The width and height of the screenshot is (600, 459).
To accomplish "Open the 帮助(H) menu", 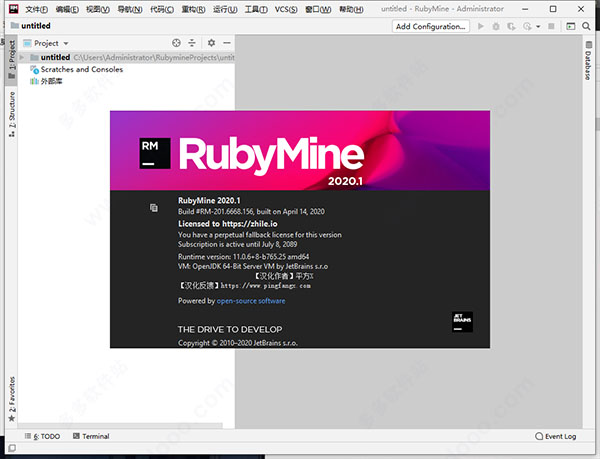I will 351,9.
